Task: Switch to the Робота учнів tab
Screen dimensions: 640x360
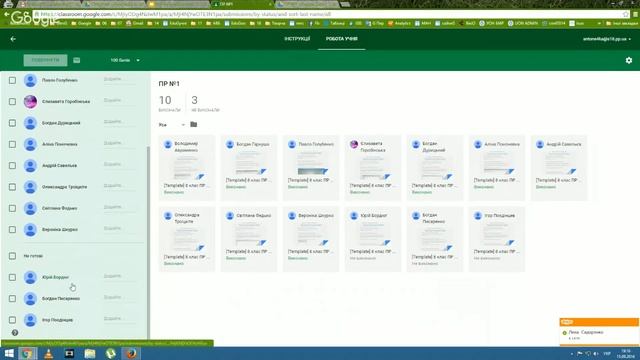Action: tap(342, 39)
